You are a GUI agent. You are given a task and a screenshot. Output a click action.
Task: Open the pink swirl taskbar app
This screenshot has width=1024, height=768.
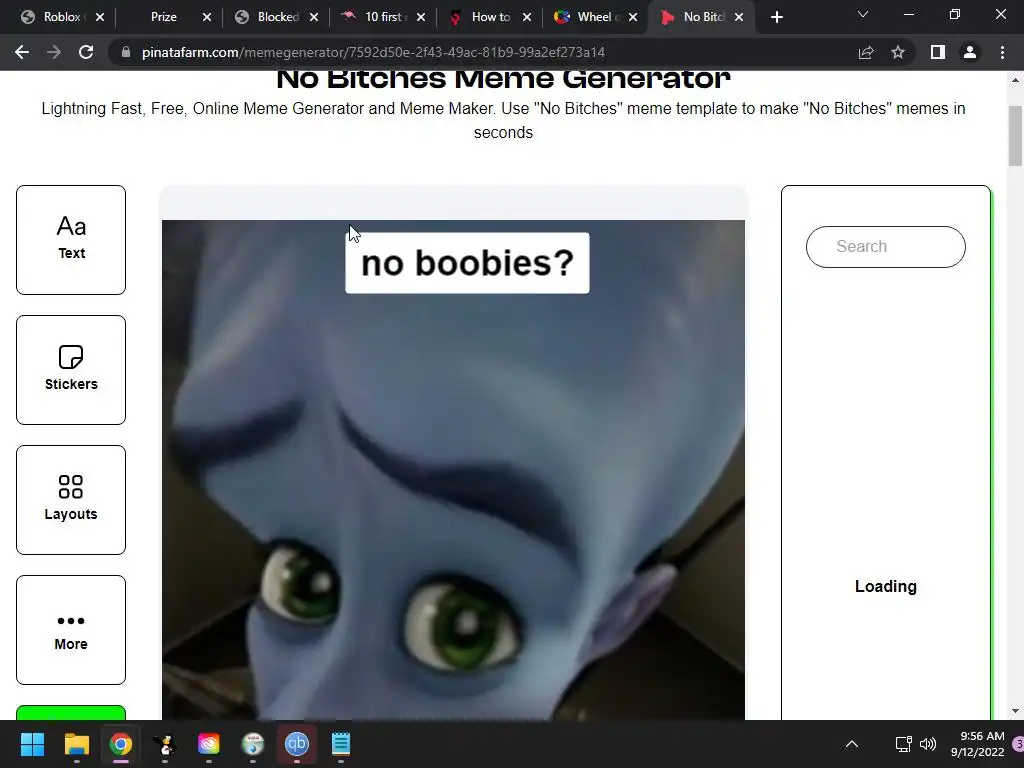[x=208, y=744]
